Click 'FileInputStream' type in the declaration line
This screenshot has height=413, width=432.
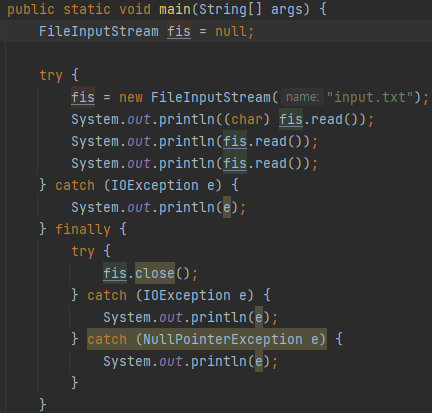tap(99, 31)
